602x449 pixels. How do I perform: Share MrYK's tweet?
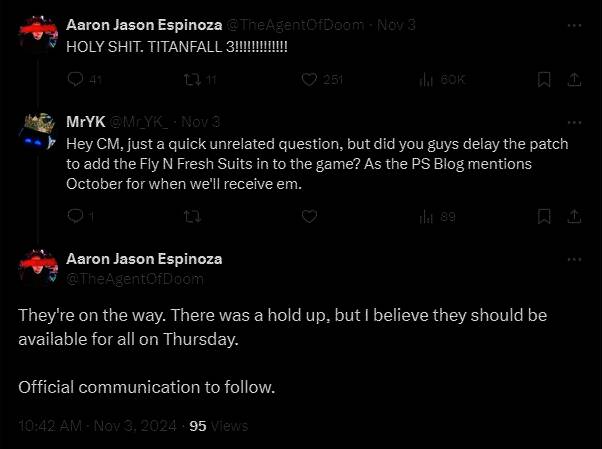(x=574, y=215)
